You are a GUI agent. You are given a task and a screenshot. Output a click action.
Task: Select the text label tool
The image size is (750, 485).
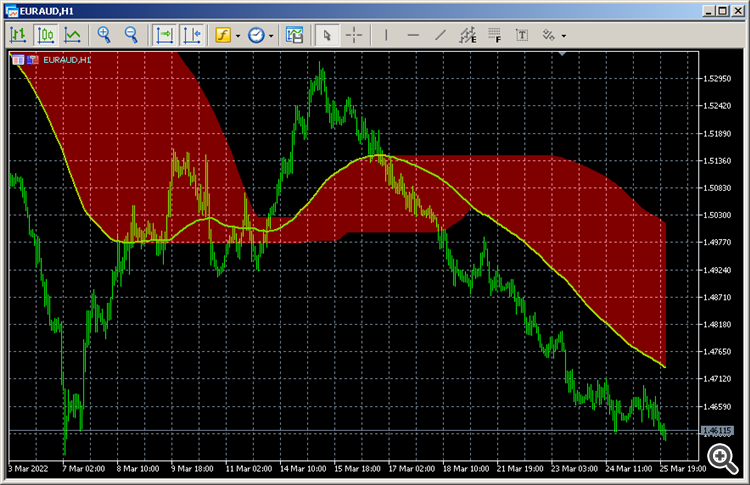[522, 35]
